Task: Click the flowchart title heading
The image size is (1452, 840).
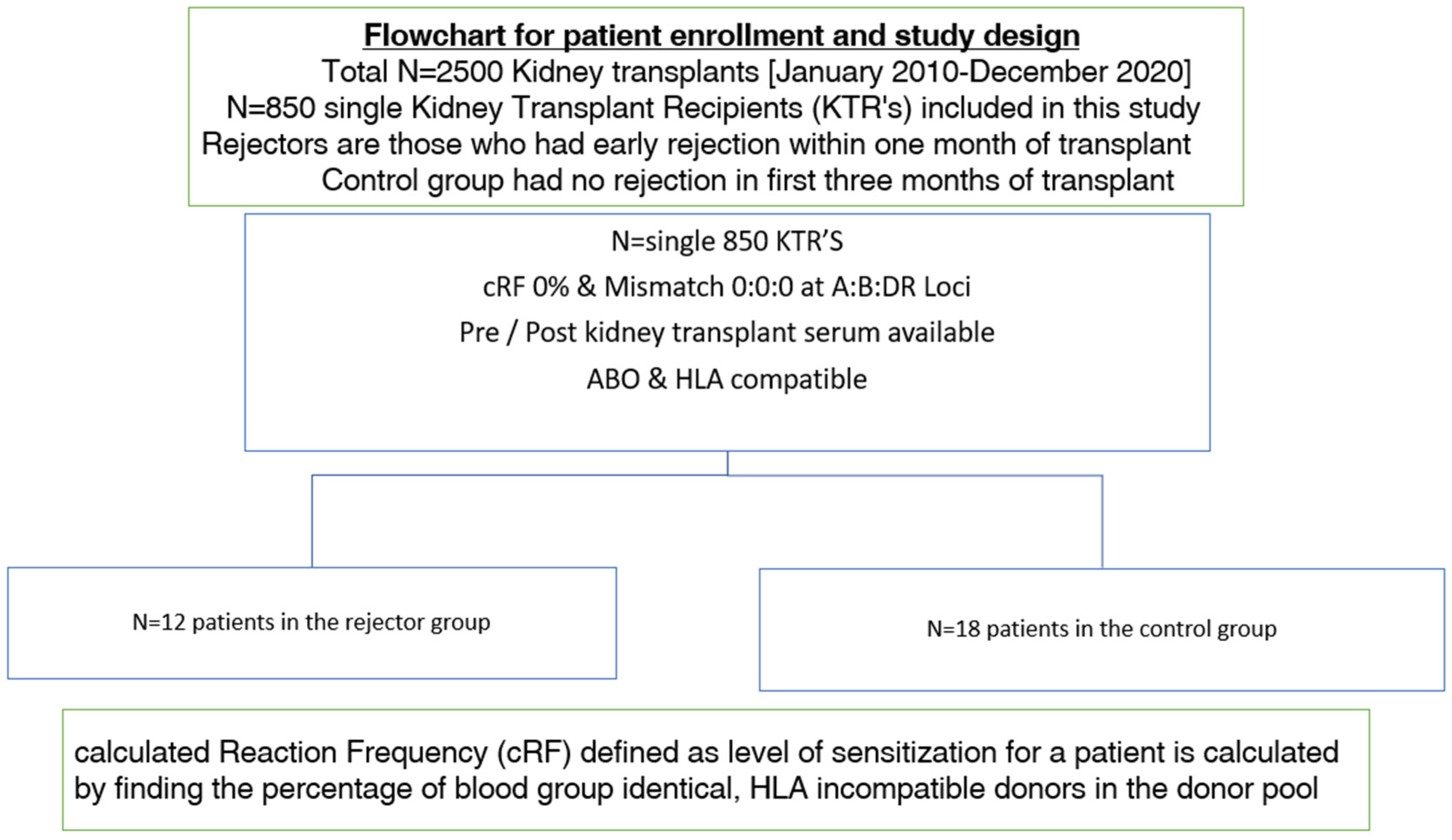Action: 721,36
